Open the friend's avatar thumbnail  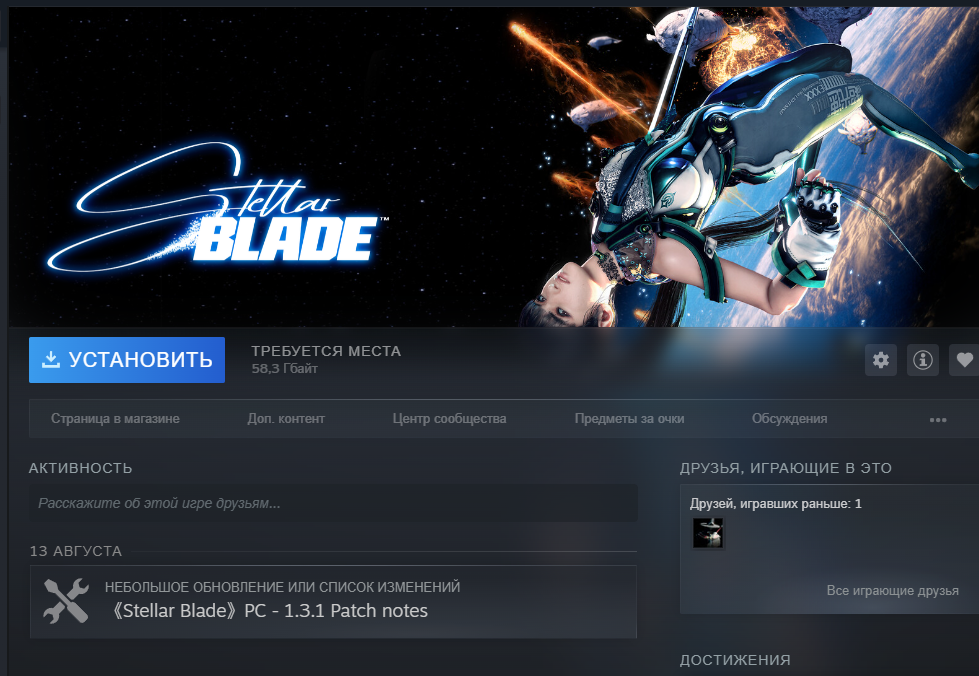708,533
